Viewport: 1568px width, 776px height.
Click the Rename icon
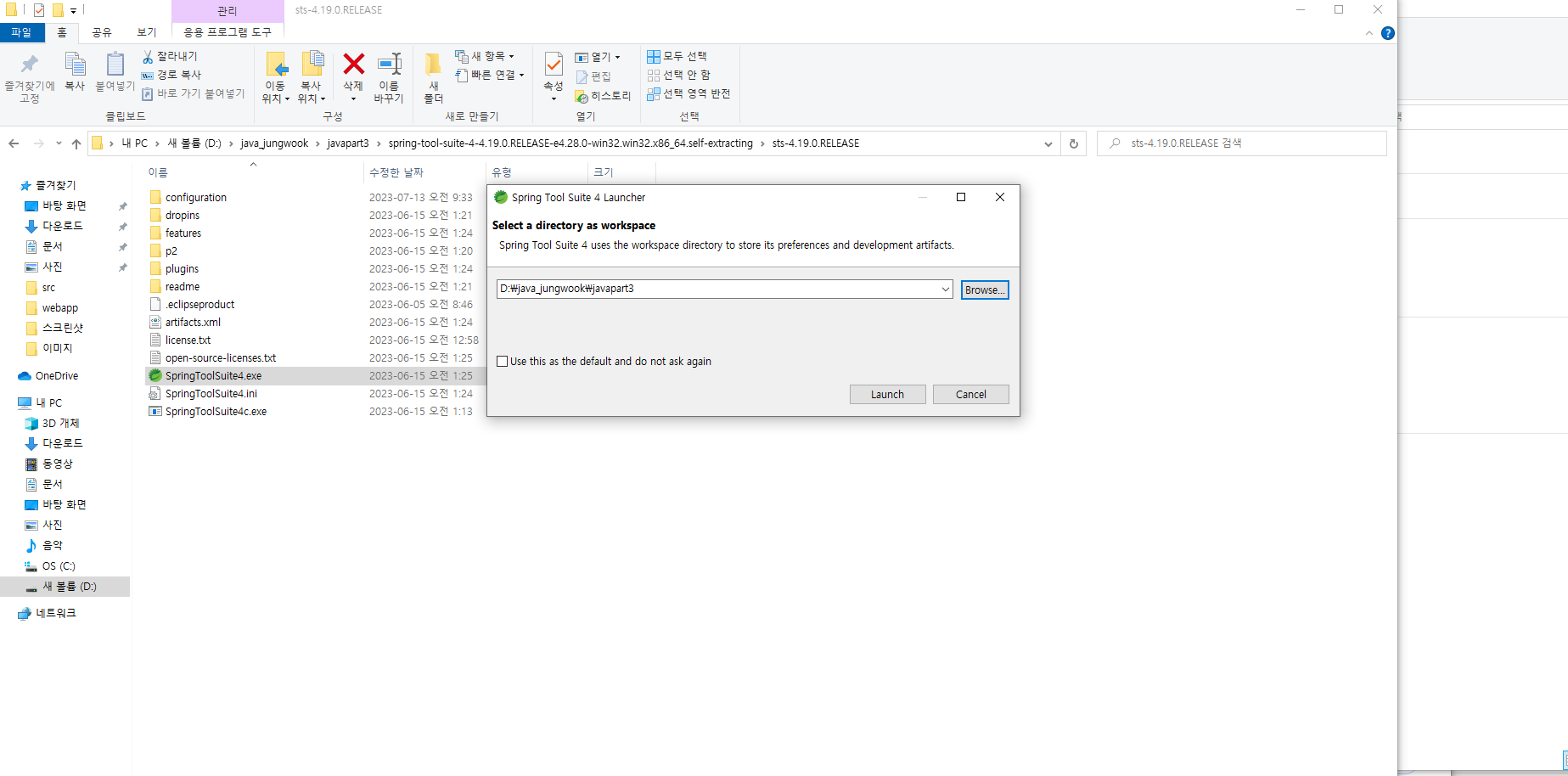389,65
